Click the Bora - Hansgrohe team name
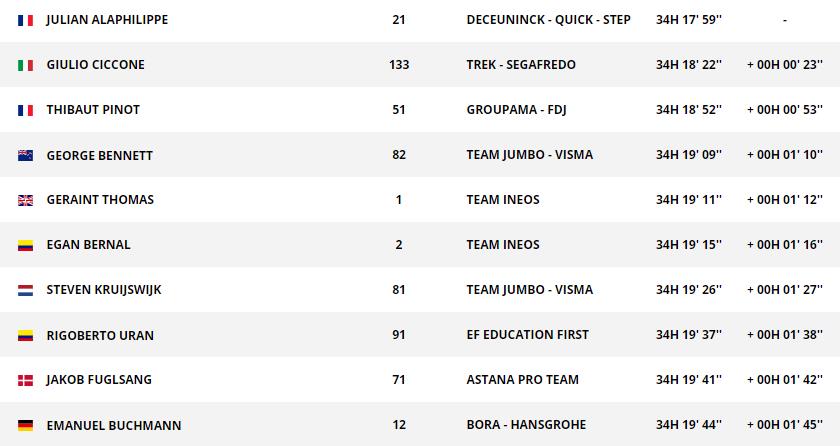Image resolution: width=840 pixels, height=446 pixels. [526, 425]
